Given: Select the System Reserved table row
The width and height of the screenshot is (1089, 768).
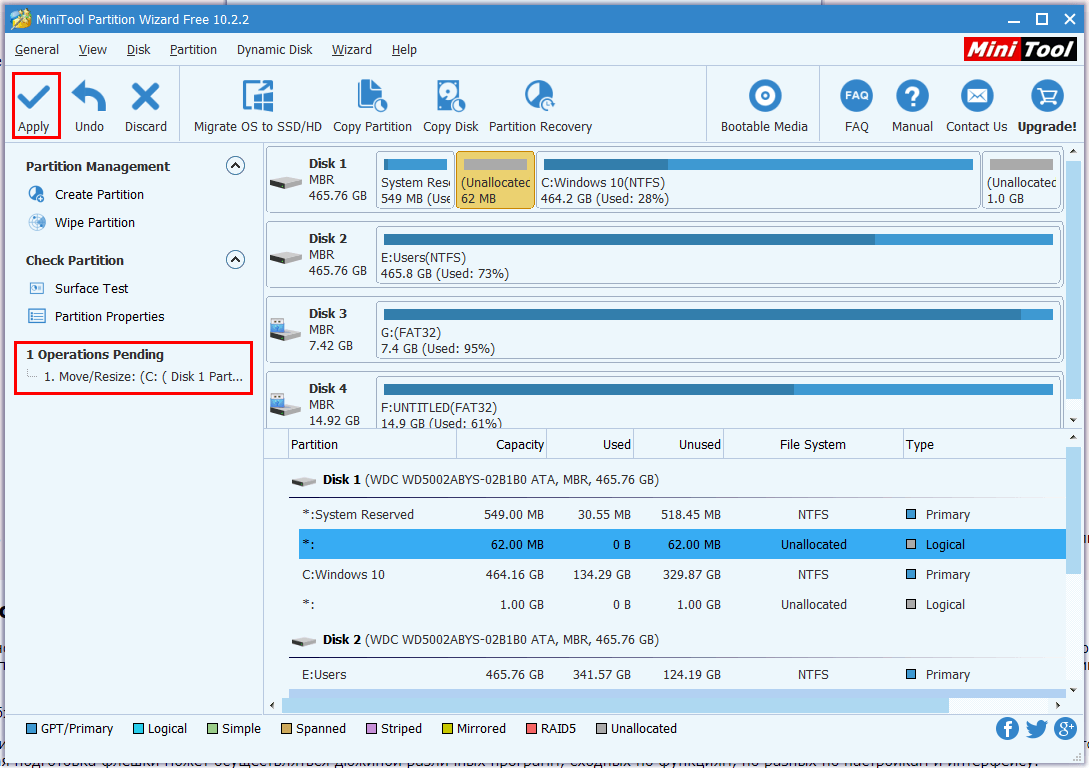Looking at the screenshot, I should click(682, 515).
